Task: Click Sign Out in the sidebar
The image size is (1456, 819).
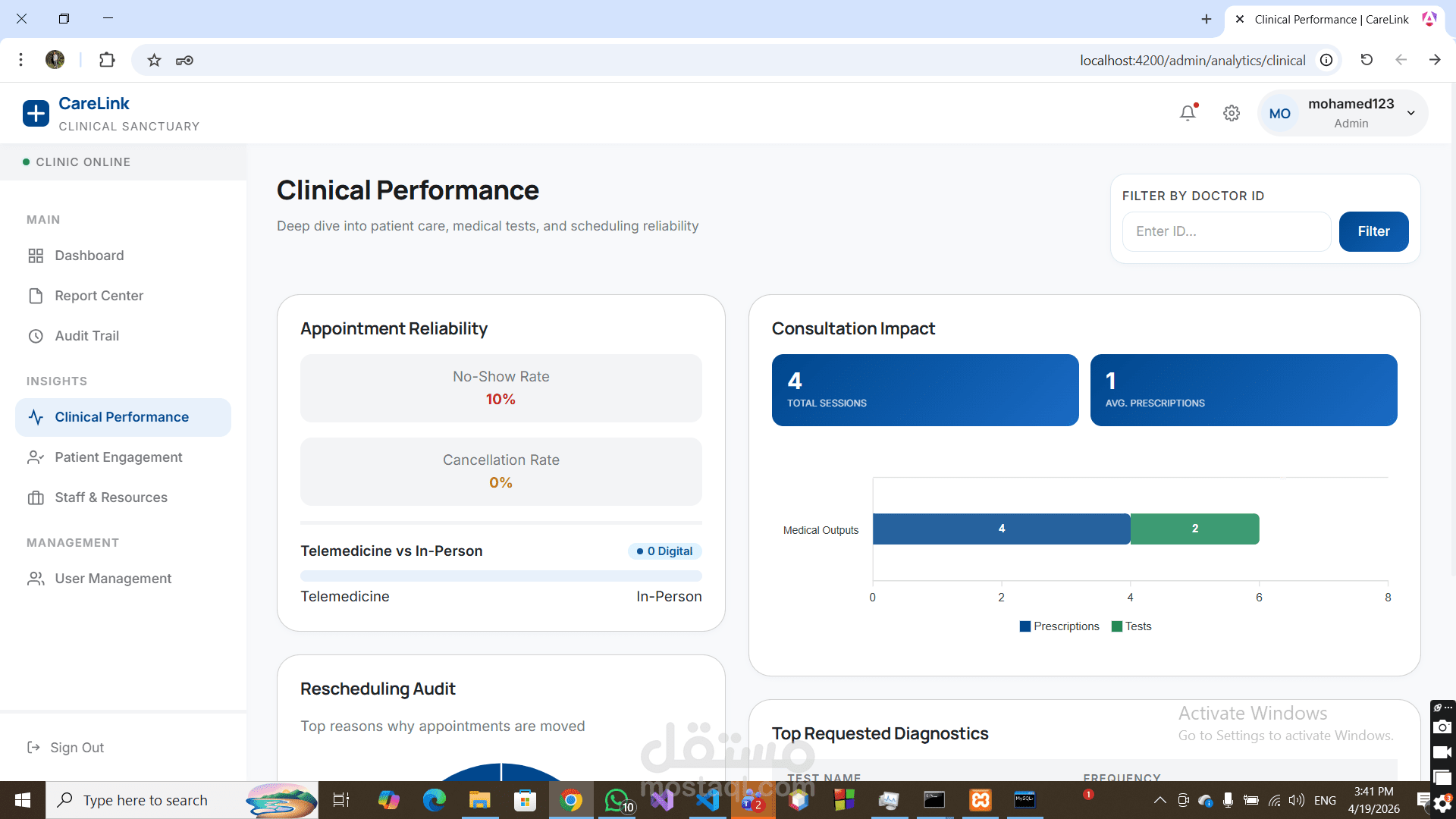Action: [x=77, y=748]
